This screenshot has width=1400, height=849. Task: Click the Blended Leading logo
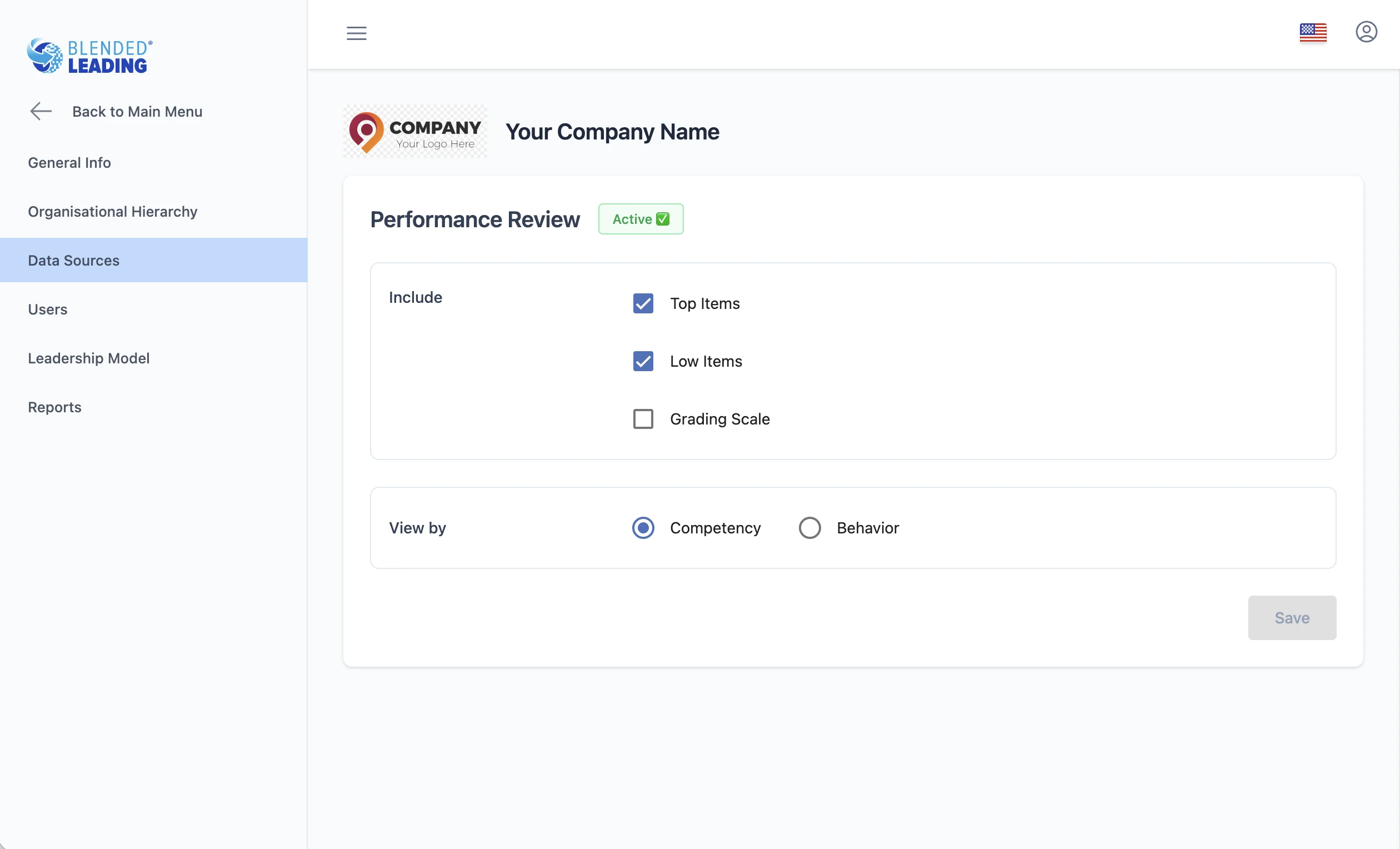click(x=90, y=56)
